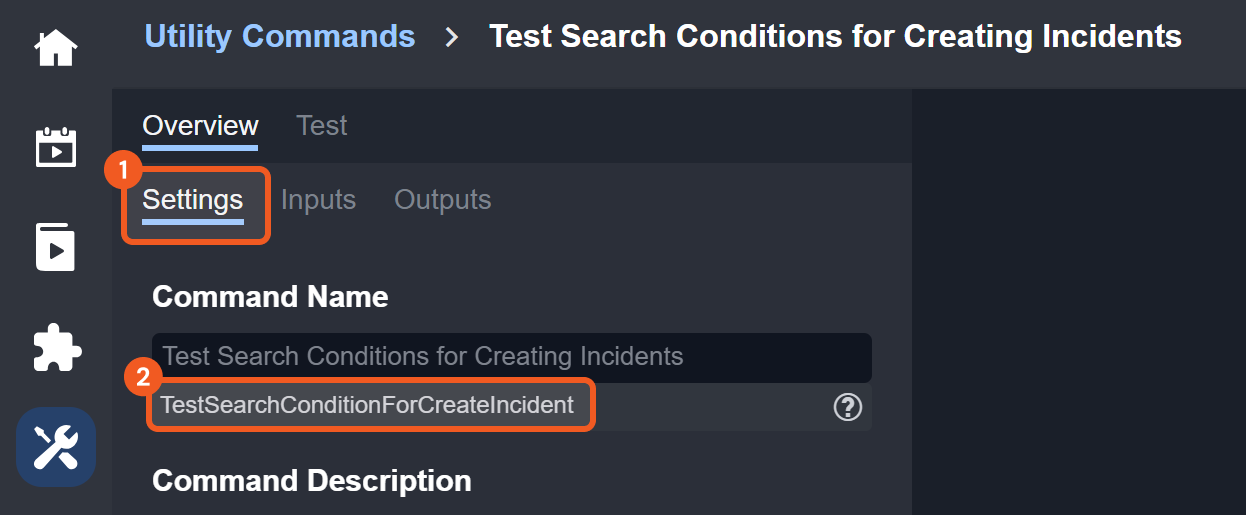Click the orange number 2 badge
1246x515 pixels.
tap(143, 378)
